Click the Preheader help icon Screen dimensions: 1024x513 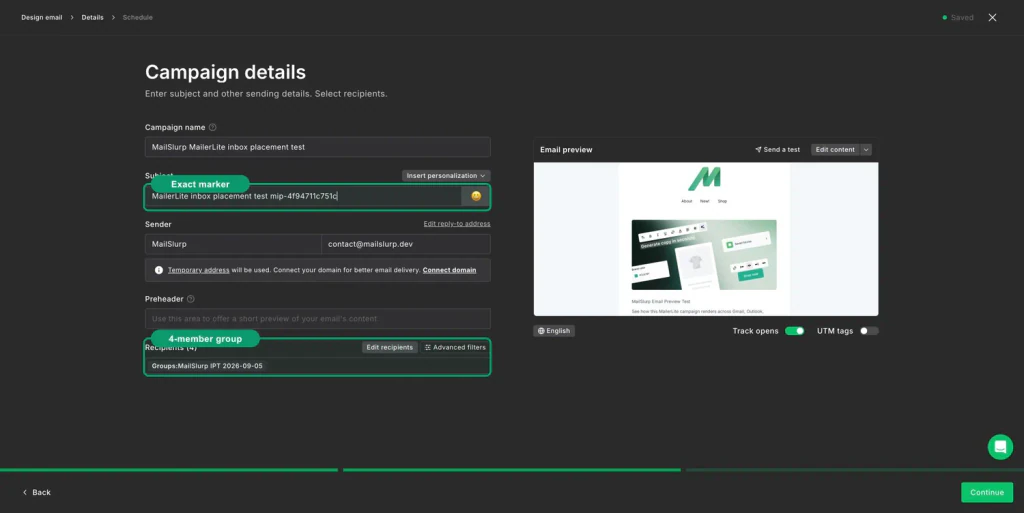(191, 299)
